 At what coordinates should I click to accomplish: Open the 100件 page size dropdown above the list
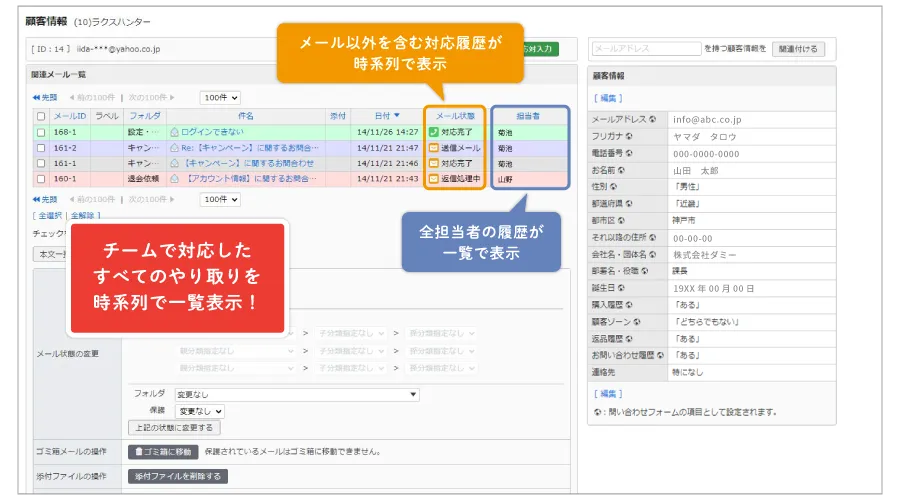click(219, 97)
